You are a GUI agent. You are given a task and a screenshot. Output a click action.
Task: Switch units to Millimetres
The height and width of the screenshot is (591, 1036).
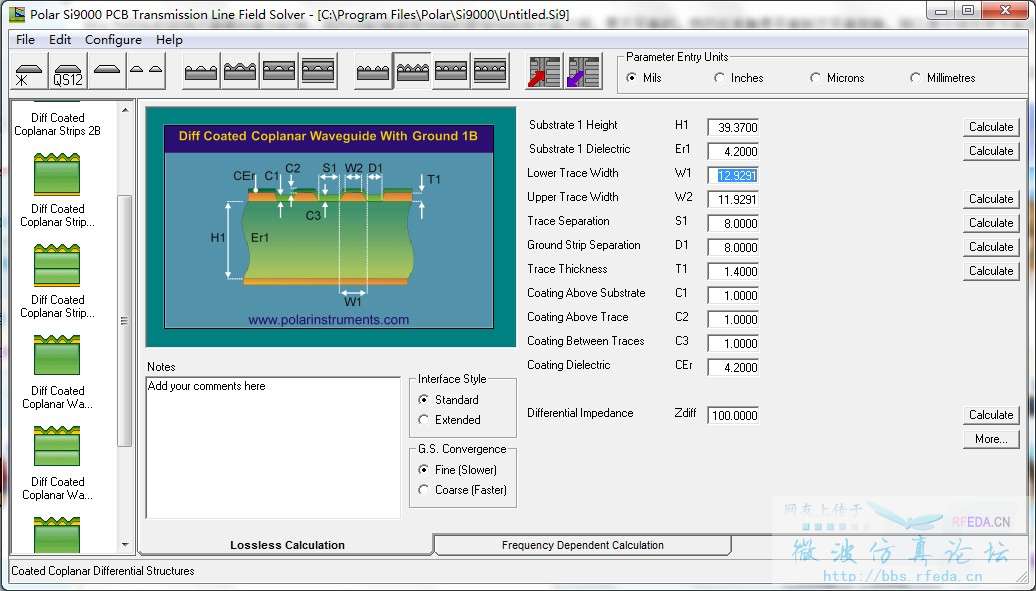click(916, 78)
